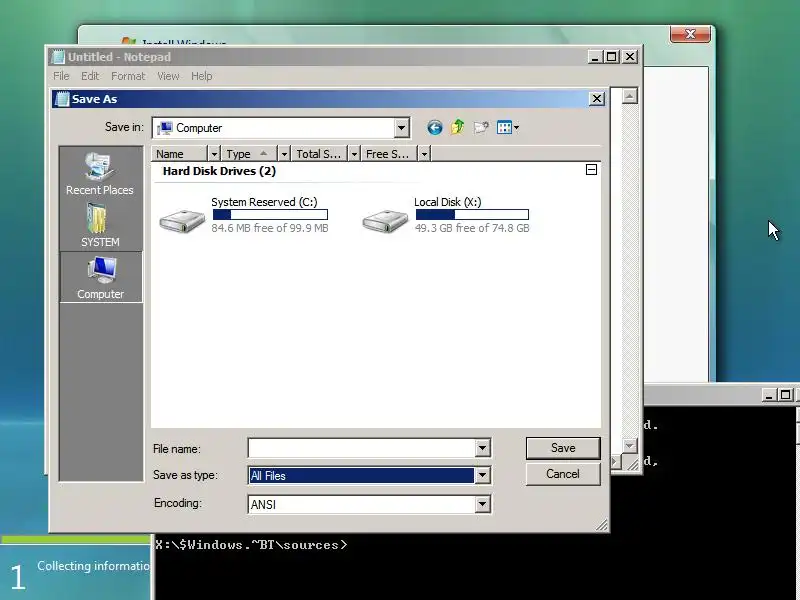Minimize the Notepad window

(x=594, y=57)
